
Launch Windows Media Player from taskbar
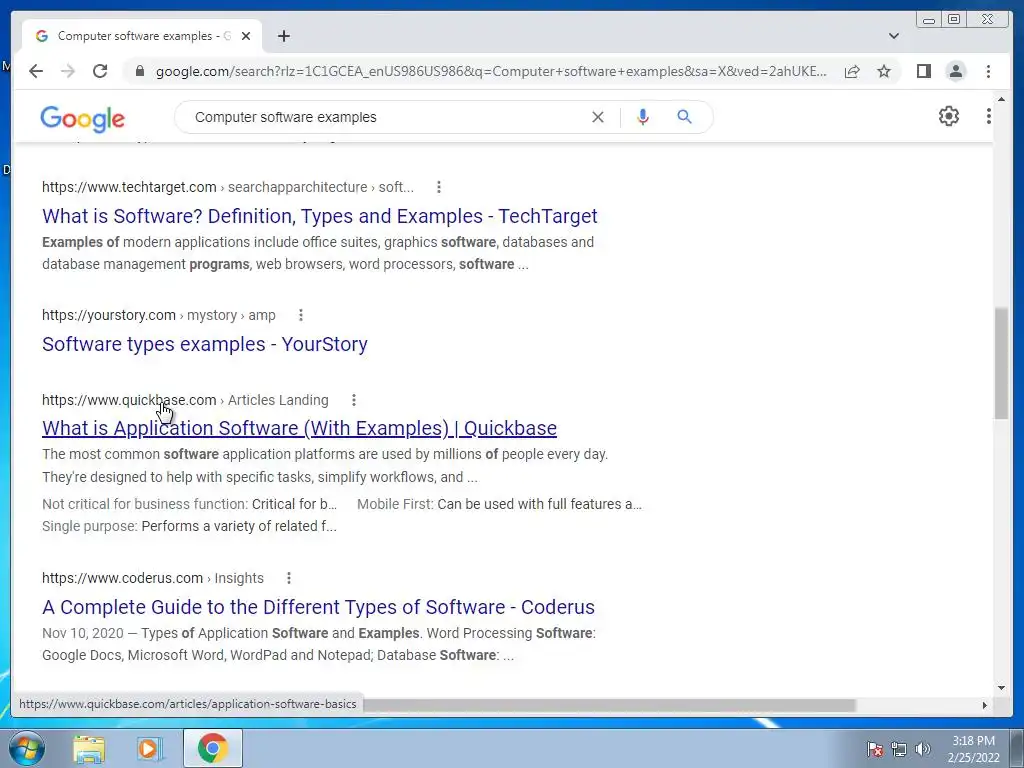pyautogui.click(x=150, y=748)
